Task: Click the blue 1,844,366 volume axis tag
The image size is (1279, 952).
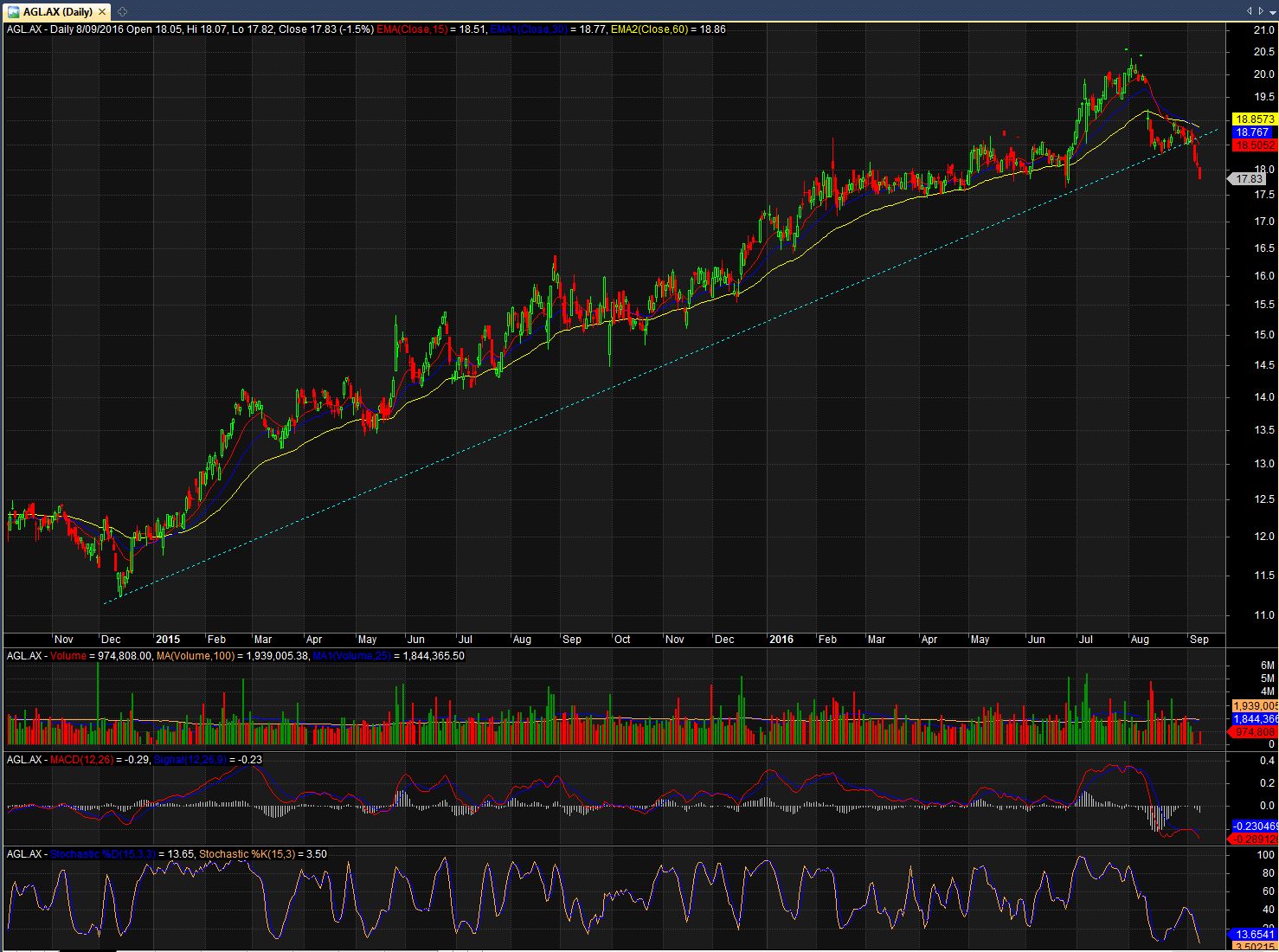Action: [1254, 719]
